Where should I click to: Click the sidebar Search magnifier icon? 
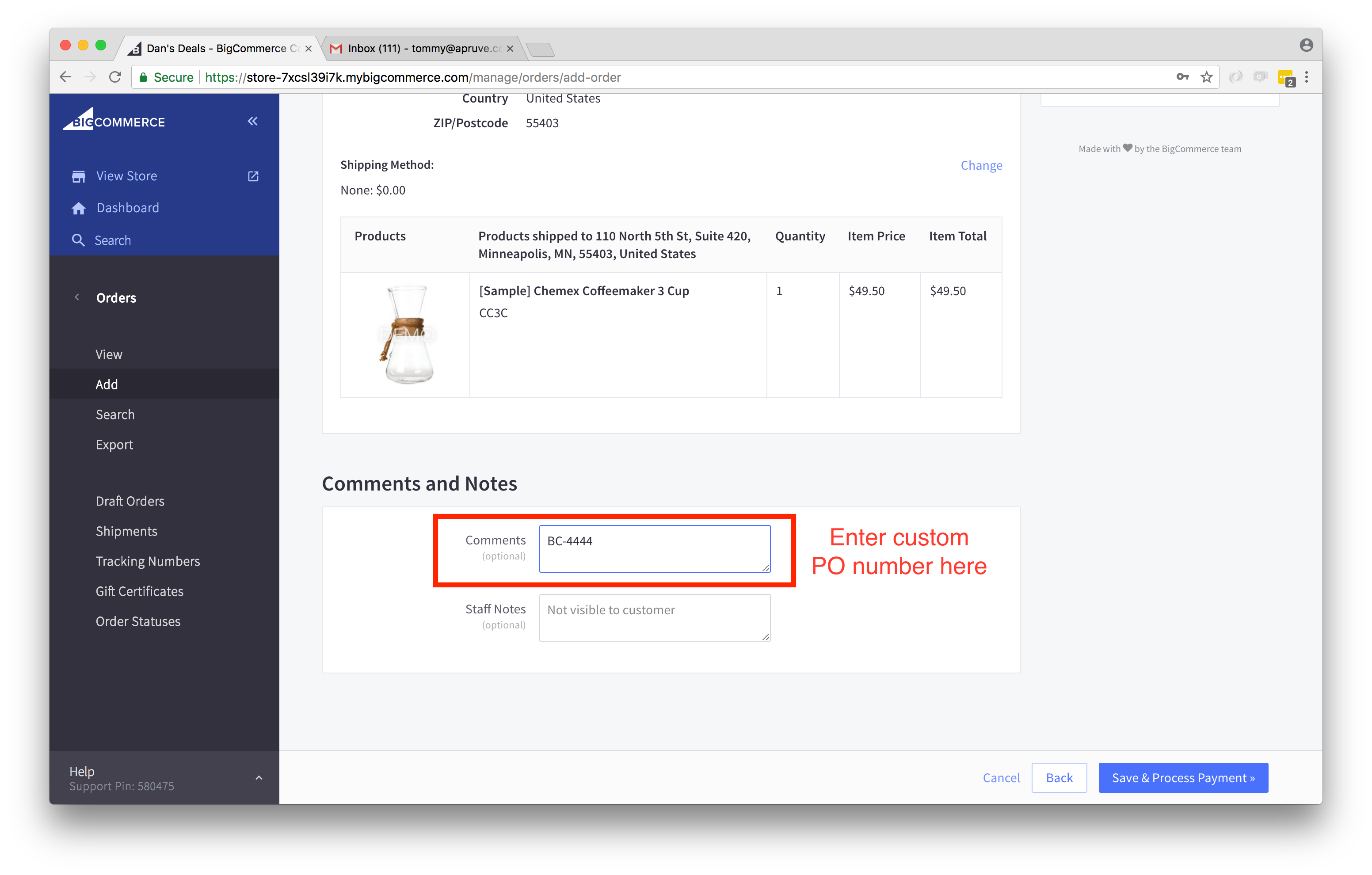click(x=78, y=240)
